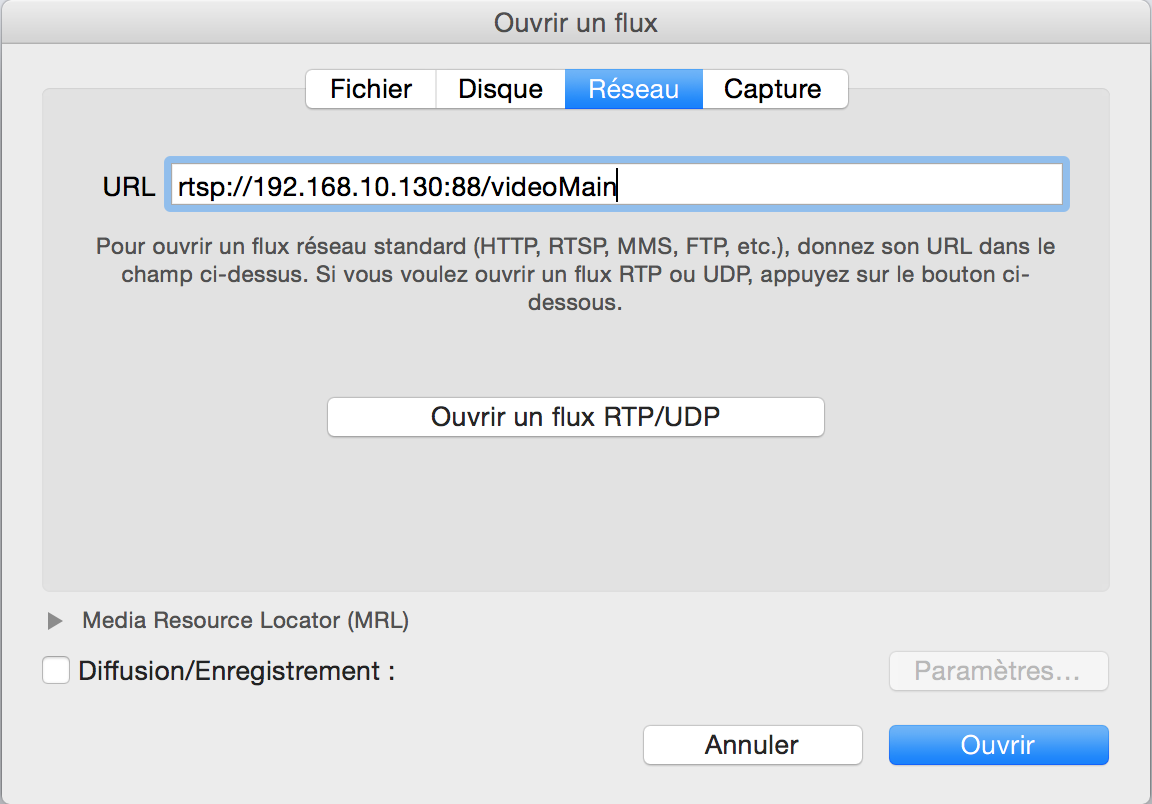
Task: Select the Réseau tab
Action: (x=633, y=89)
